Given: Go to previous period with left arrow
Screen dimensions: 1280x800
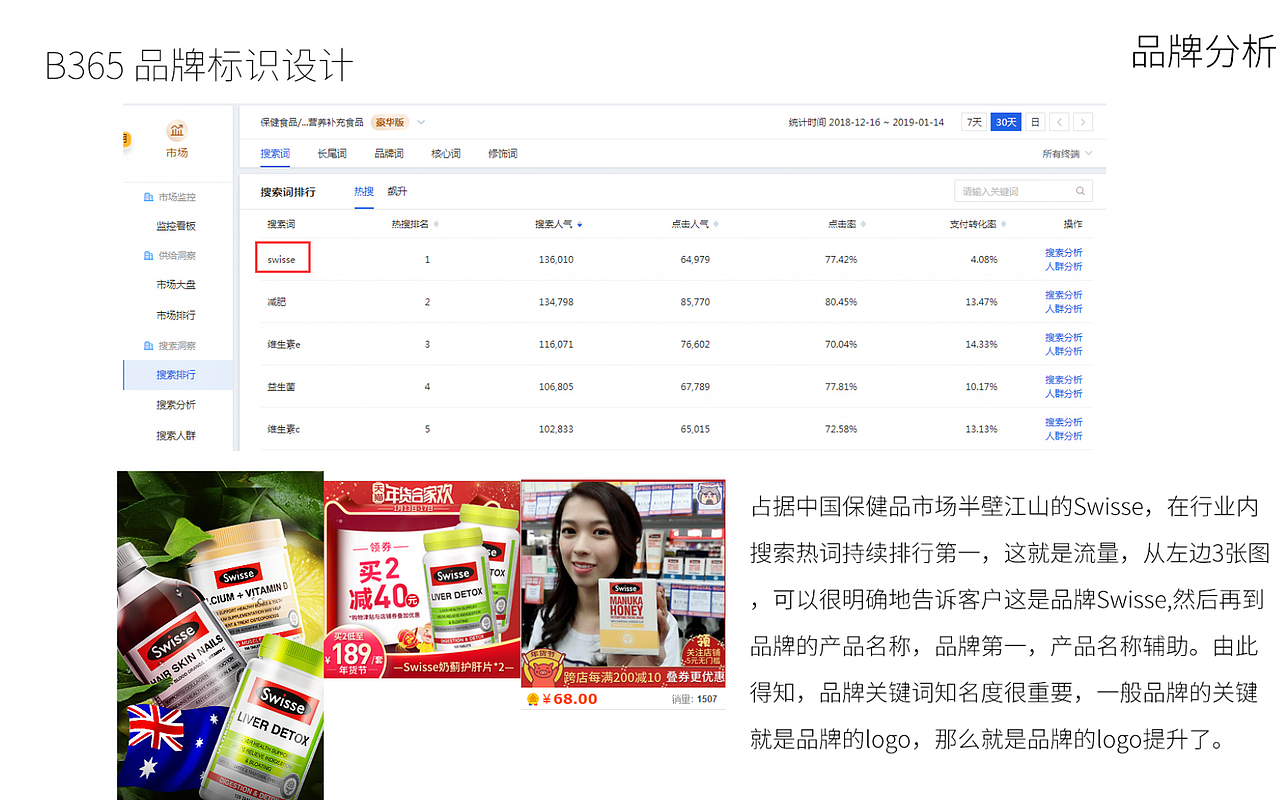Looking at the screenshot, I should point(1059,122).
